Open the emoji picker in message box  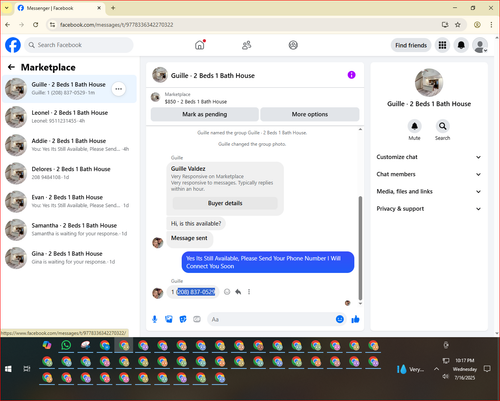[x=339, y=319]
